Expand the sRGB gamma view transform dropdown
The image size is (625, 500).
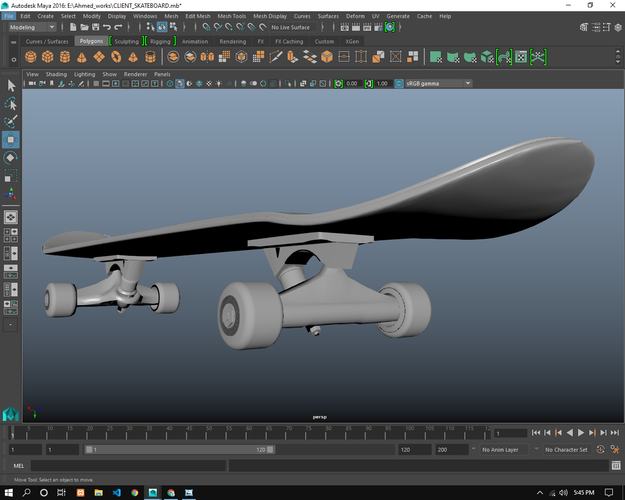[438, 83]
